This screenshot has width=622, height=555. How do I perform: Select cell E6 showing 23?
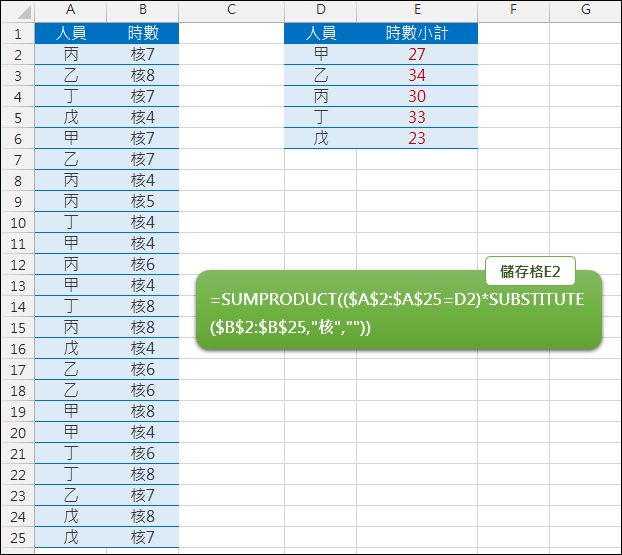(417, 138)
